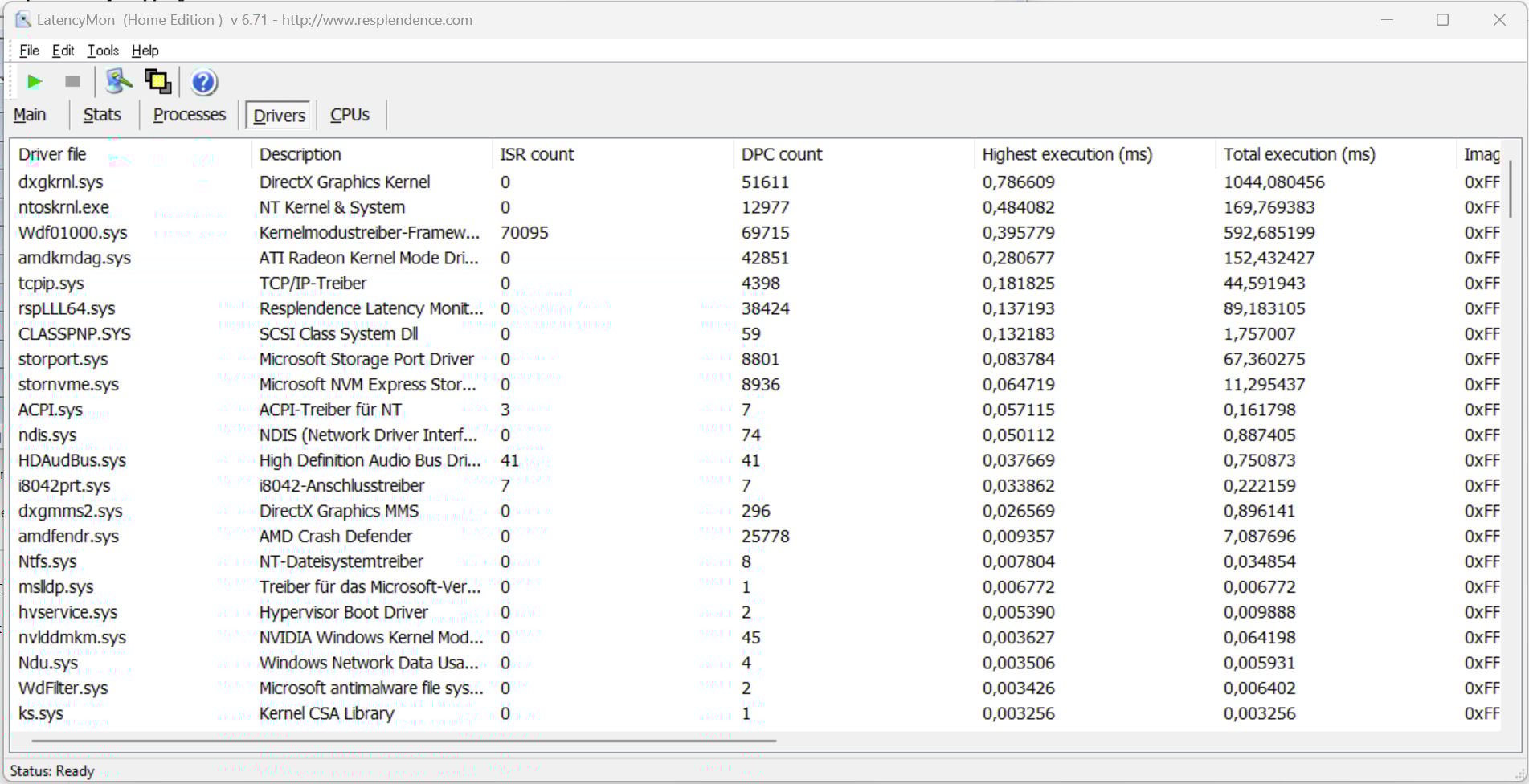The height and width of the screenshot is (784, 1529).
Task: Click the NT Kernel & System description
Action: [332, 207]
